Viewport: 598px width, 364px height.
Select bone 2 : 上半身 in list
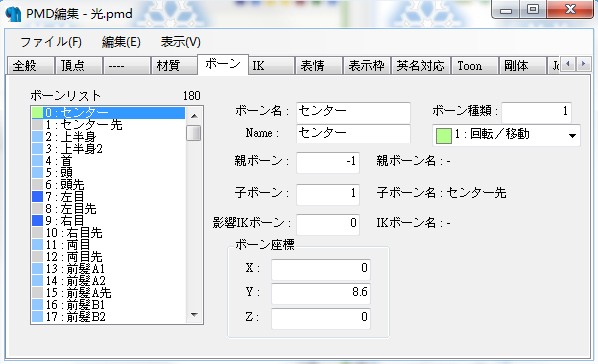[108, 137]
